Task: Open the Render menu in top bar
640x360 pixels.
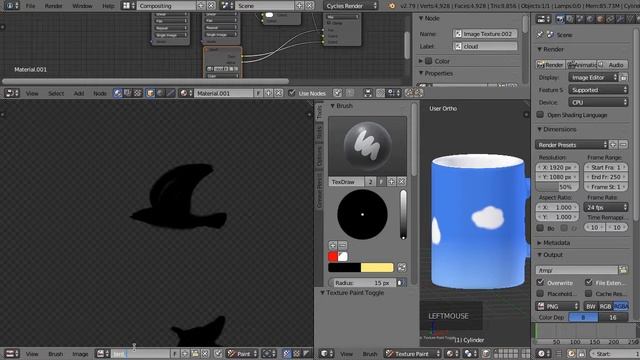Action: (53, 6)
